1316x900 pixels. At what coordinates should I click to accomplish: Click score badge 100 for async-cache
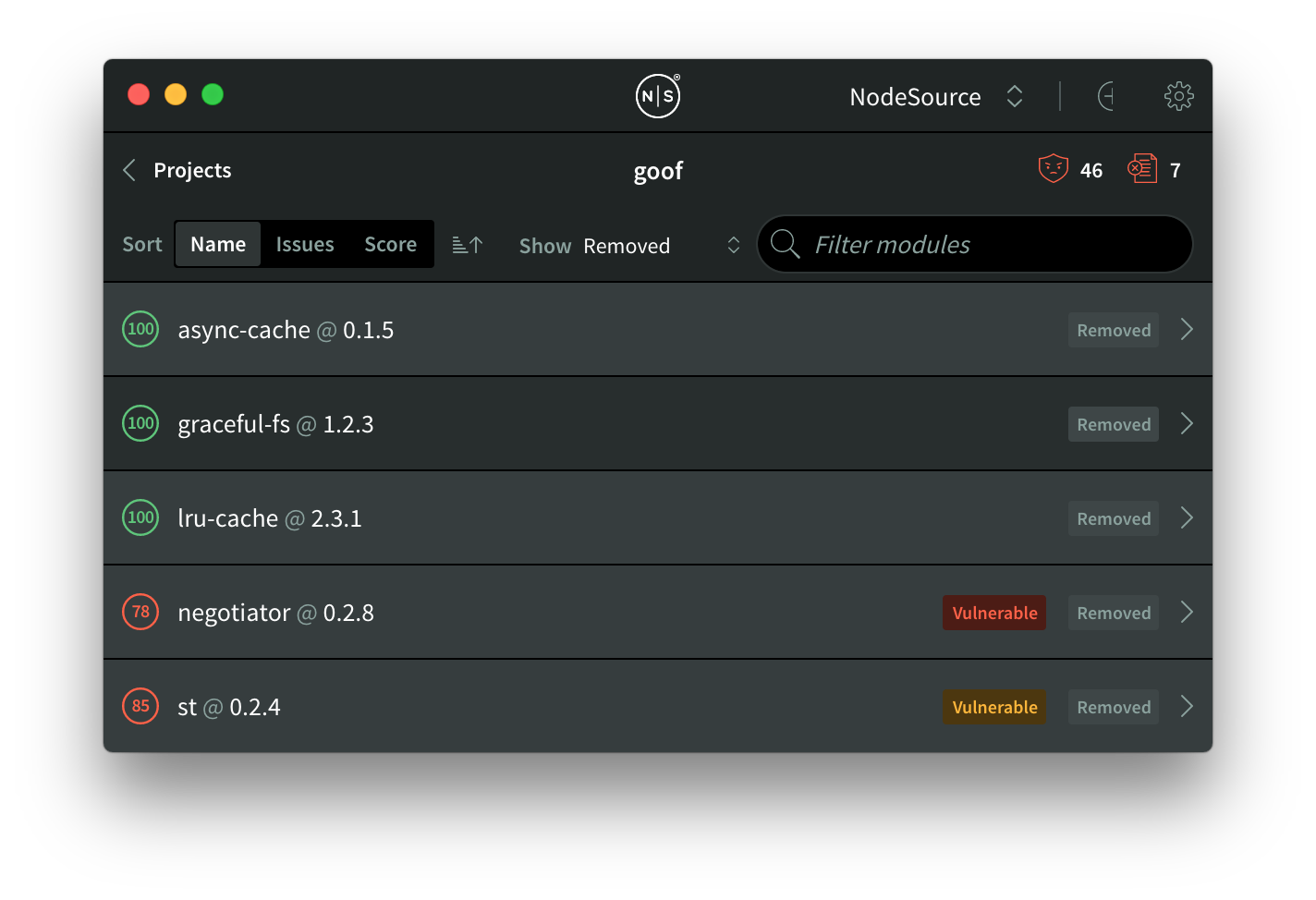pos(140,329)
